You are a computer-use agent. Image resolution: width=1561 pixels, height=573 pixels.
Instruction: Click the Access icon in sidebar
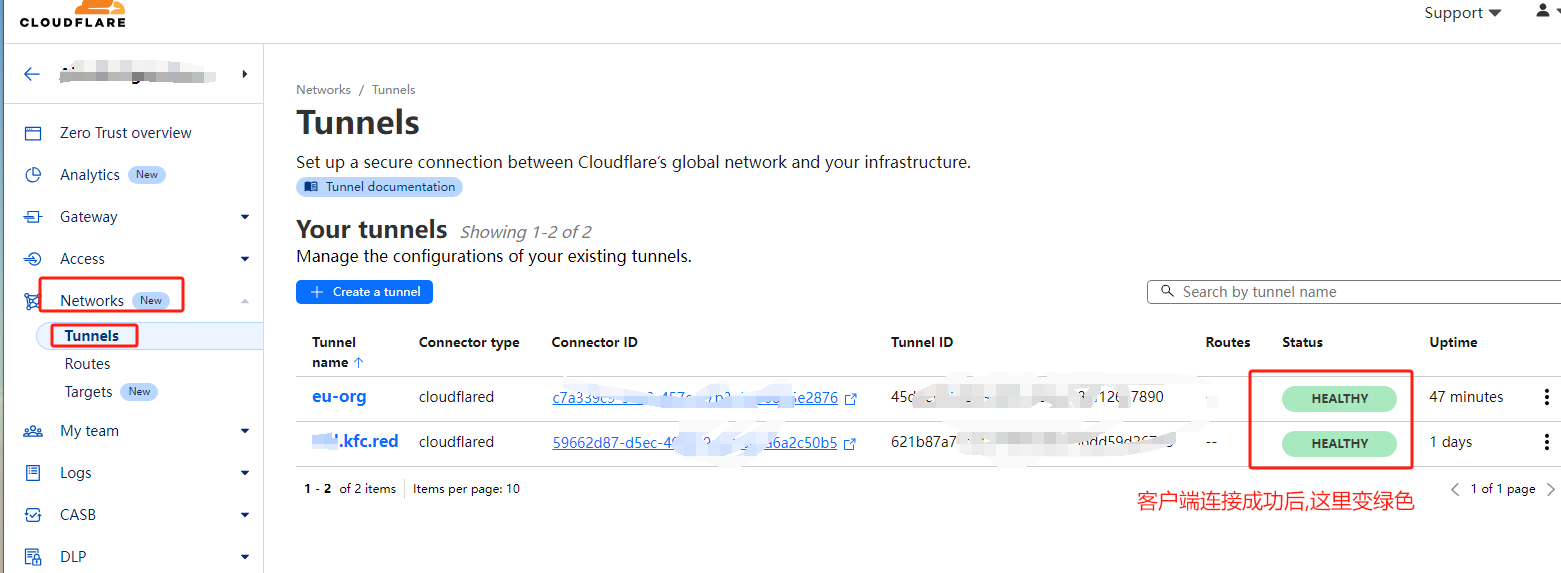(x=33, y=259)
